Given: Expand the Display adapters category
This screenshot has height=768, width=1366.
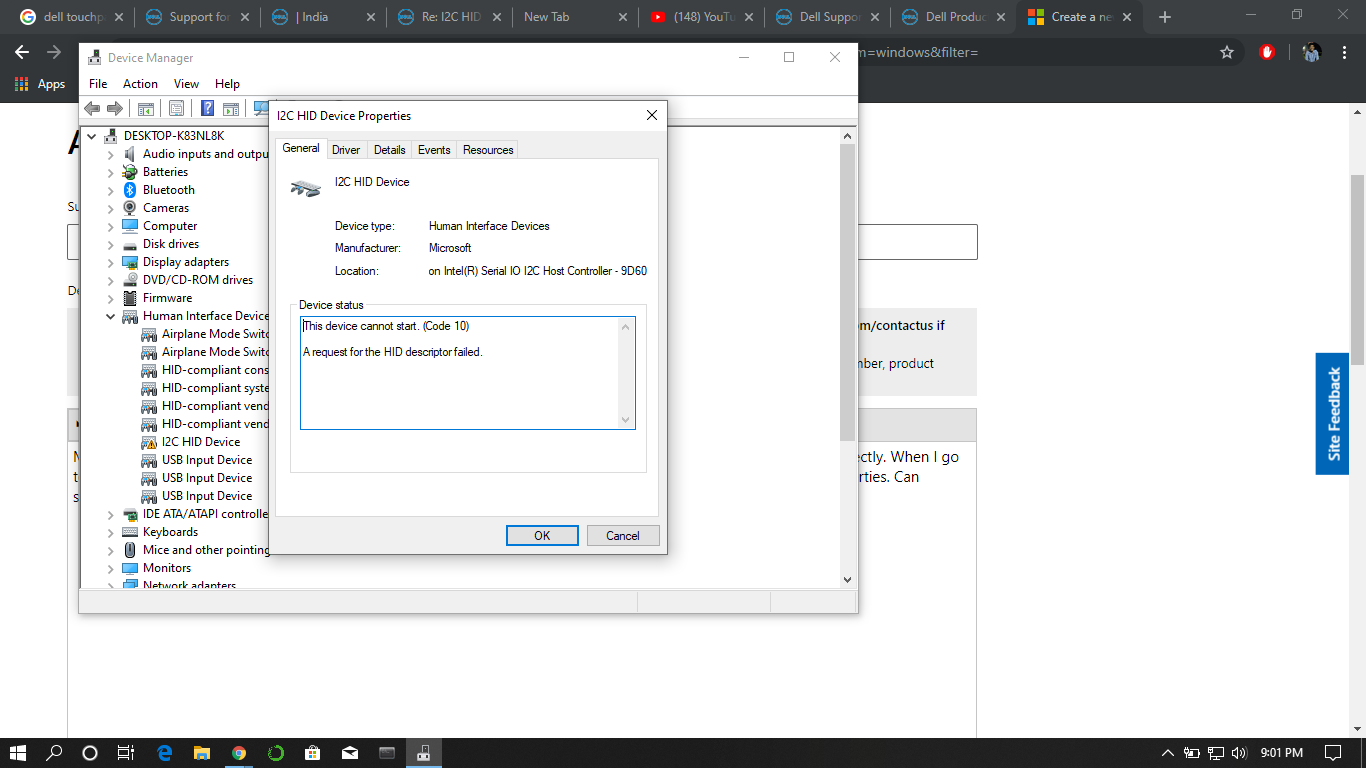Looking at the screenshot, I should point(110,261).
